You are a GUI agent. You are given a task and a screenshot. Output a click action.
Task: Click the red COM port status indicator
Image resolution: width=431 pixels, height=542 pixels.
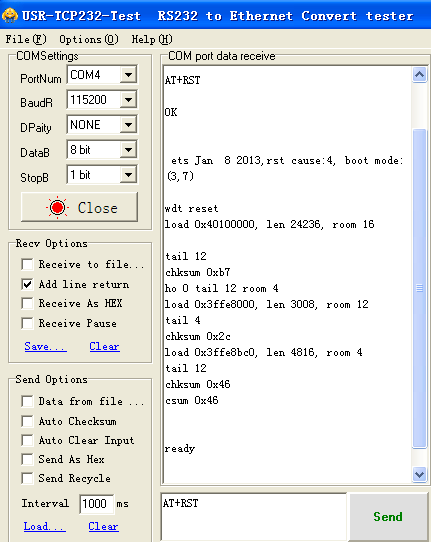pos(57,207)
